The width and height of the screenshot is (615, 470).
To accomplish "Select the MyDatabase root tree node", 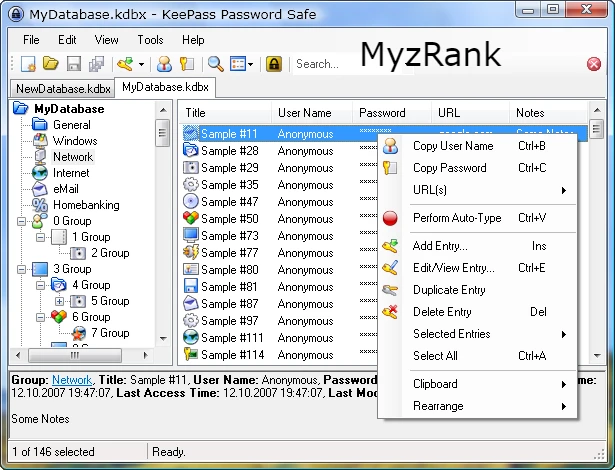I will 69,109.
